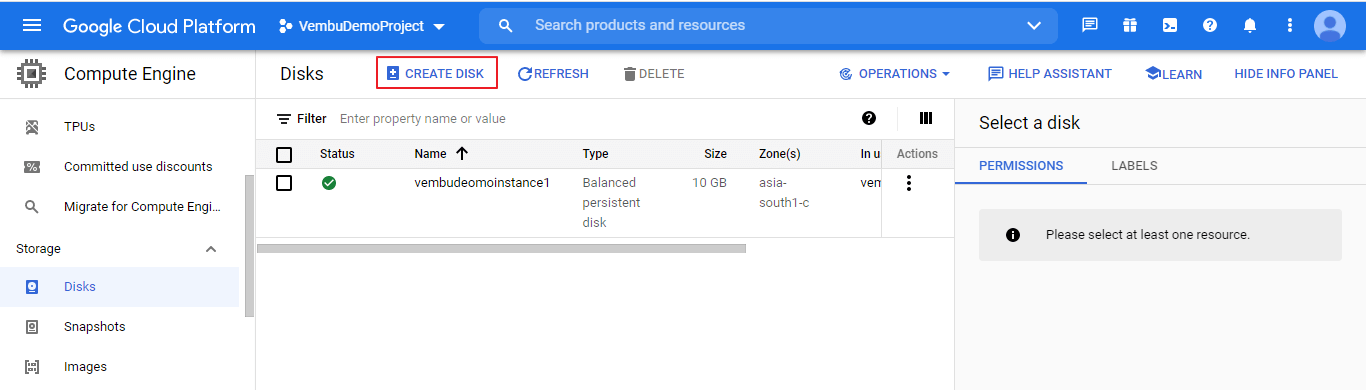Open Images in the sidebar
Viewport: 1366px width, 390px height.
(85, 367)
